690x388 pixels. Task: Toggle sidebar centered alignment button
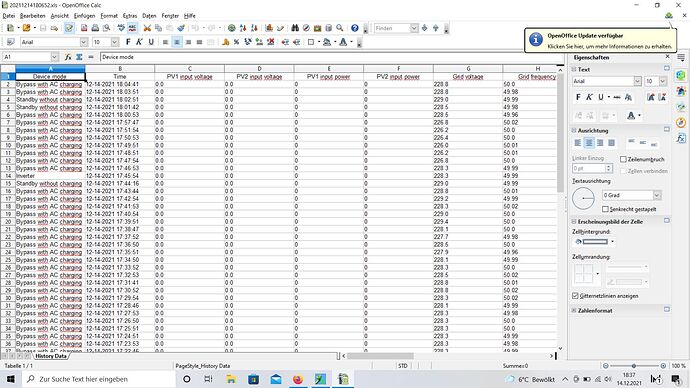(589, 143)
